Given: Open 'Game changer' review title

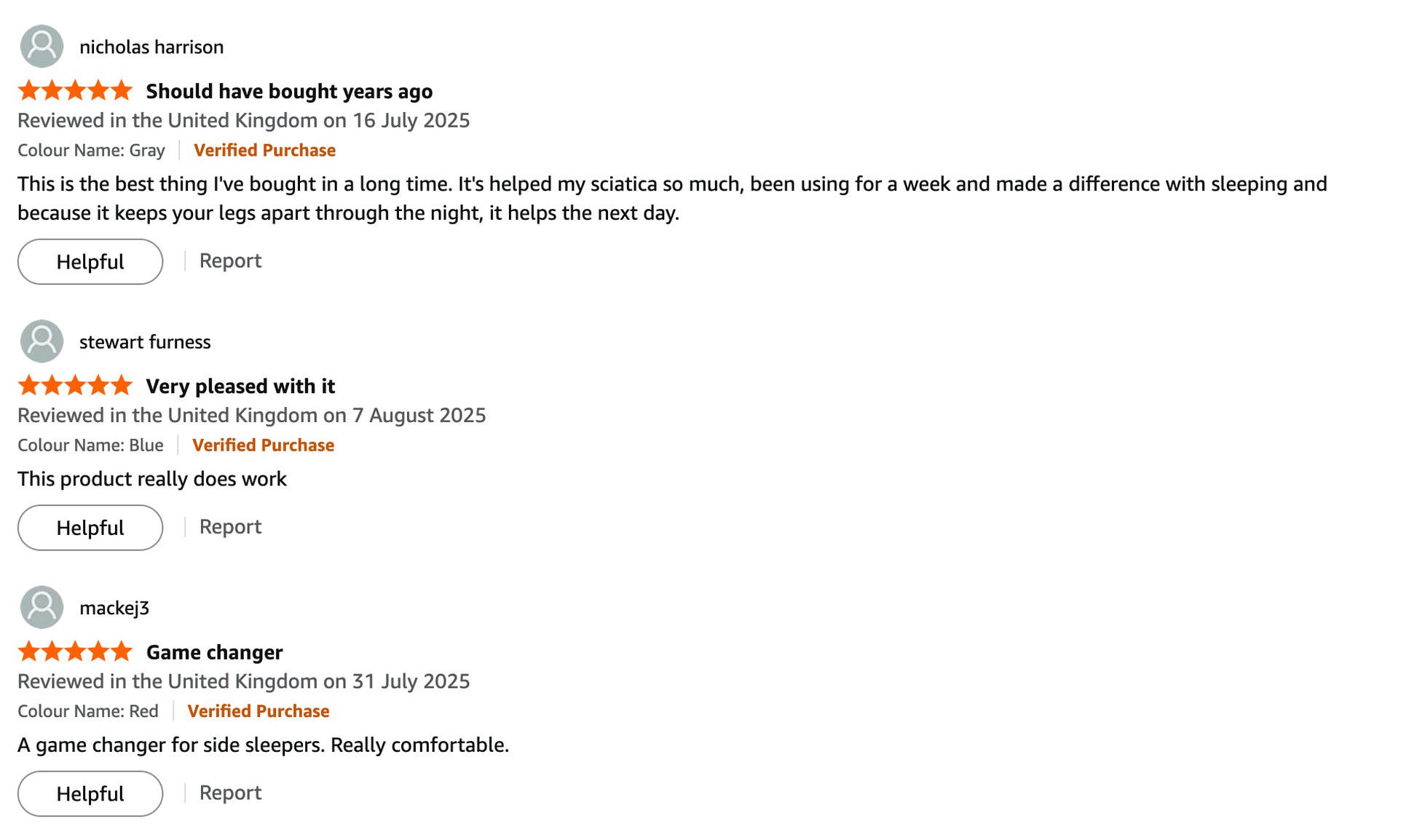Looking at the screenshot, I should click(x=214, y=651).
